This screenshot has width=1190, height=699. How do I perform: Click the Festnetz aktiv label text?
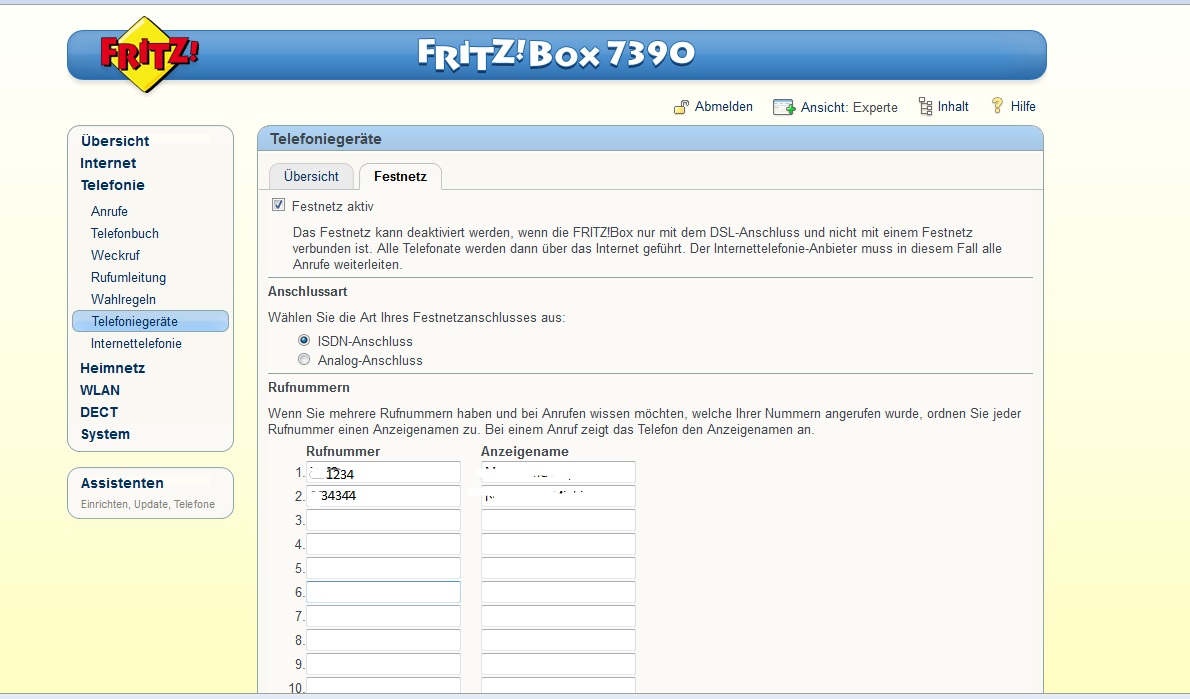tap(332, 206)
